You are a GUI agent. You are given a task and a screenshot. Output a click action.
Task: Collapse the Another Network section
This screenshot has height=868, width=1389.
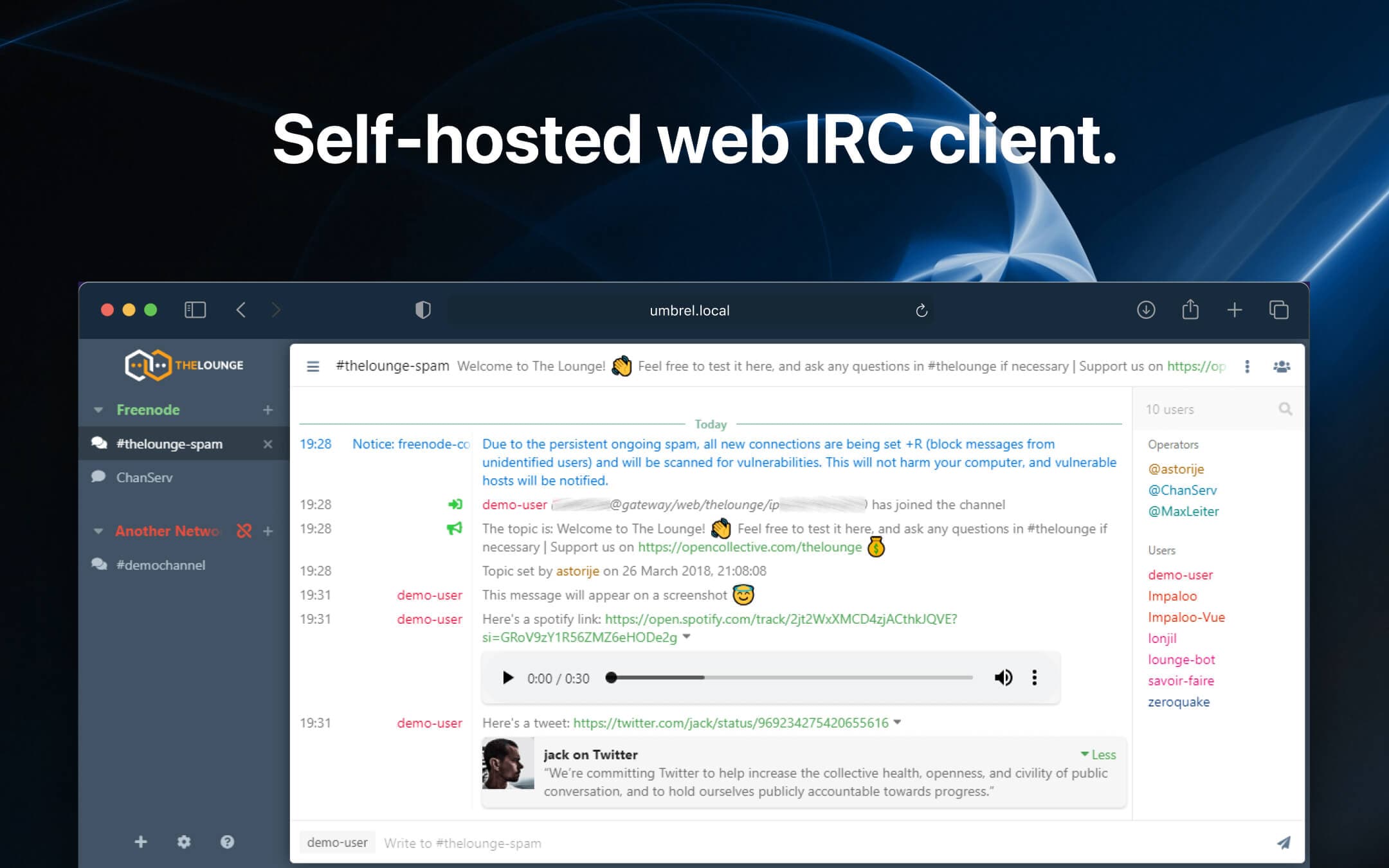click(x=98, y=532)
